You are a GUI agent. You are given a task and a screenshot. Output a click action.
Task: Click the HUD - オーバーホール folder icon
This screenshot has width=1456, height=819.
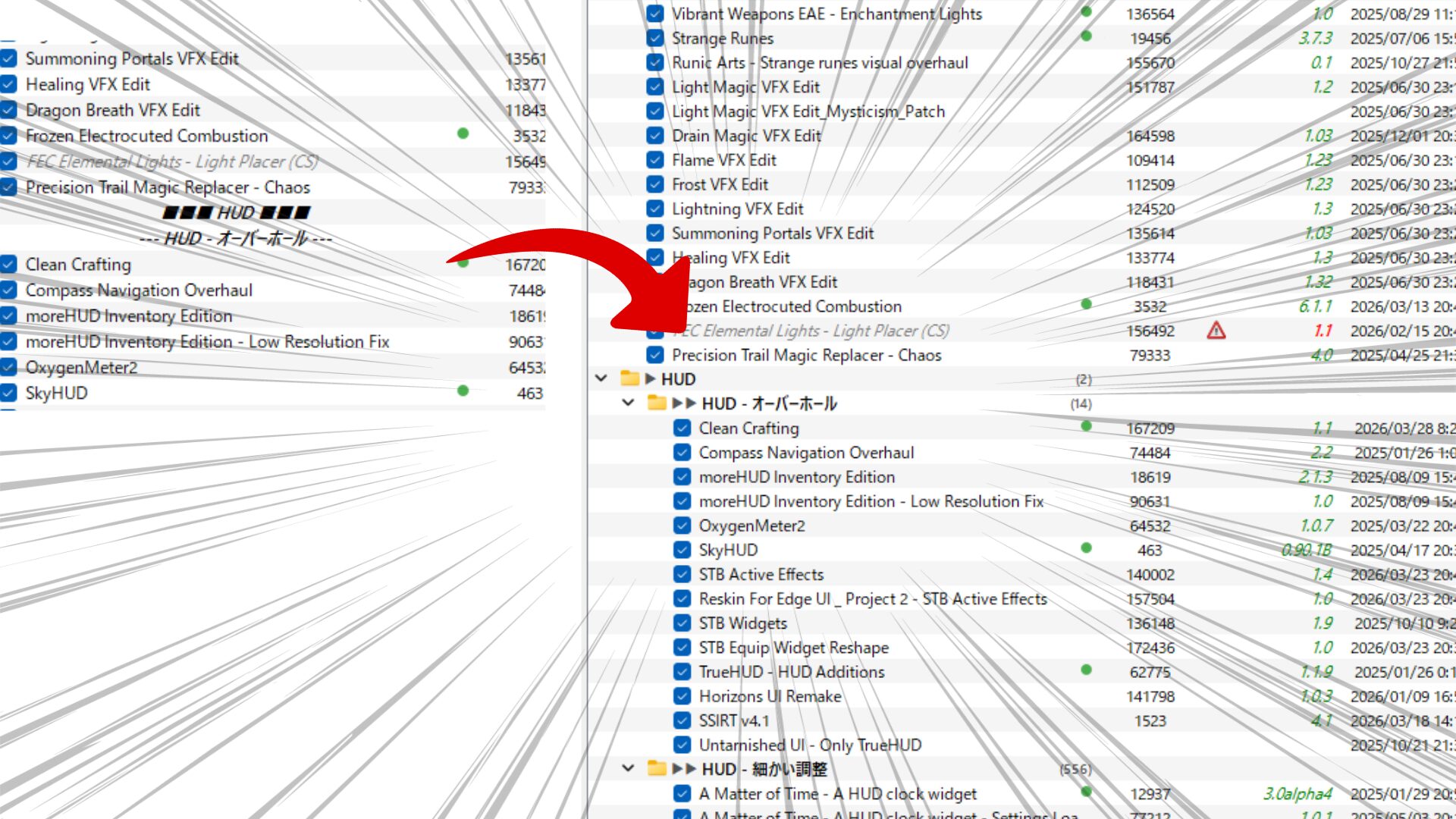(x=657, y=403)
